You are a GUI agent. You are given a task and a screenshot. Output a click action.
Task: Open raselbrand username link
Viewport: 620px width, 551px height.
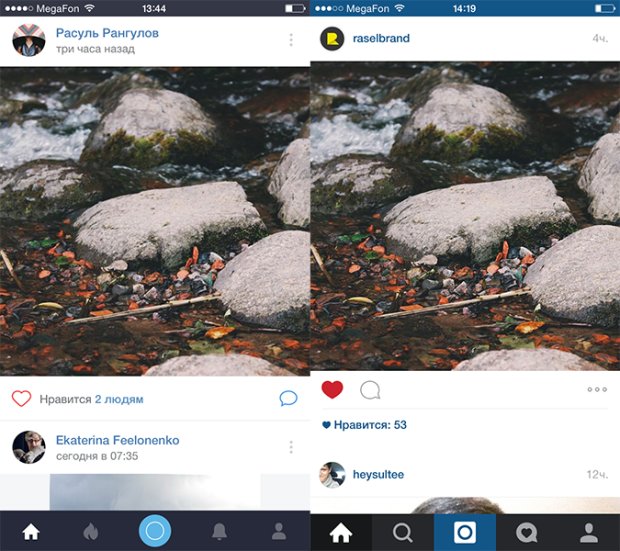[381, 38]
